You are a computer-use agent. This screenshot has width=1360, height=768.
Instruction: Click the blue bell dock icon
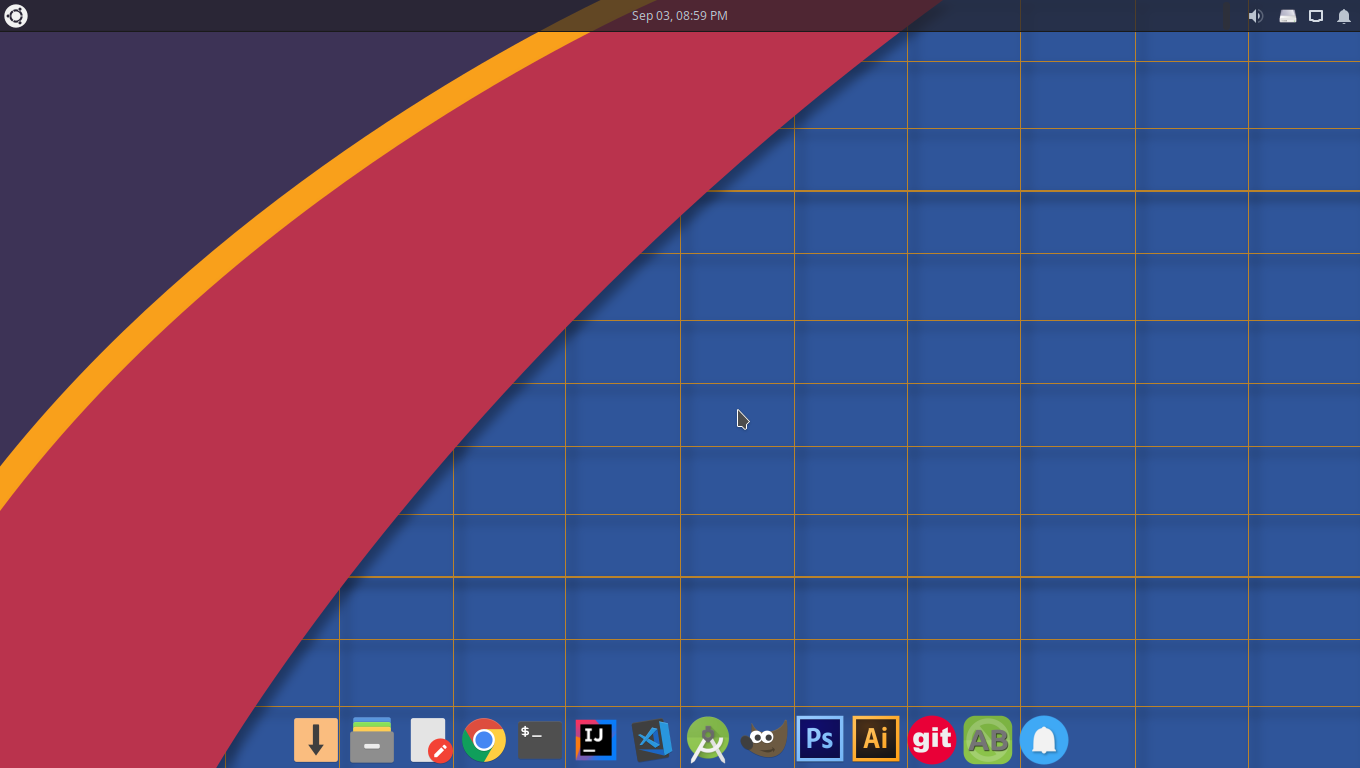pyautogui.click(x=1044, y=740)
